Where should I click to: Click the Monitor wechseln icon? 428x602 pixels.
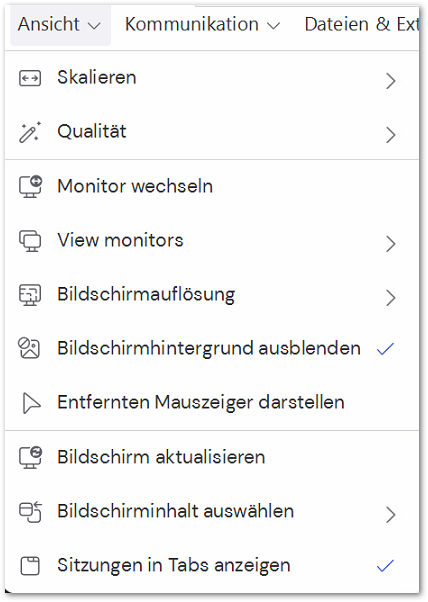pos(30,187)
